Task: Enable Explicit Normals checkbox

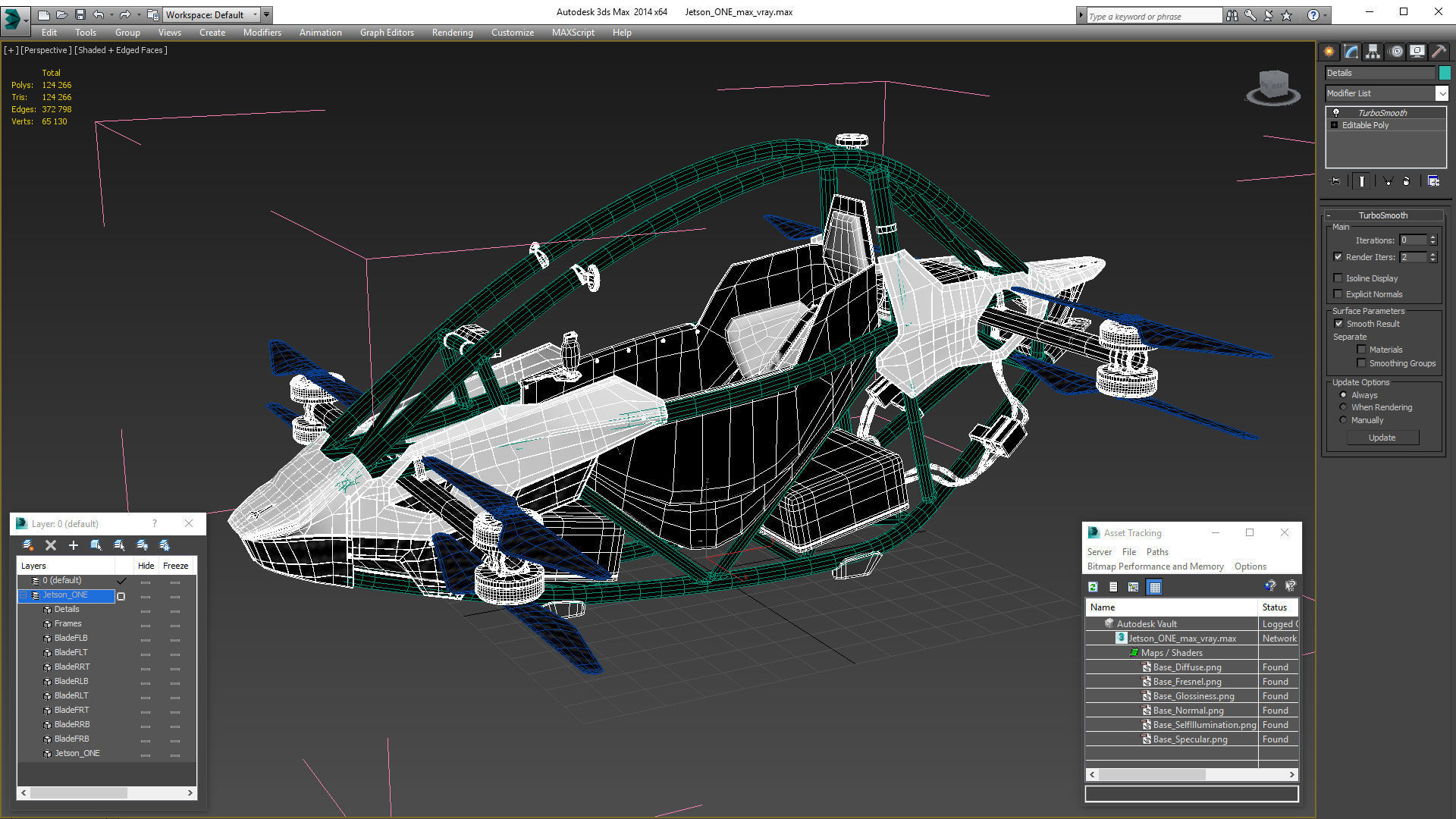Action: 1338,294
